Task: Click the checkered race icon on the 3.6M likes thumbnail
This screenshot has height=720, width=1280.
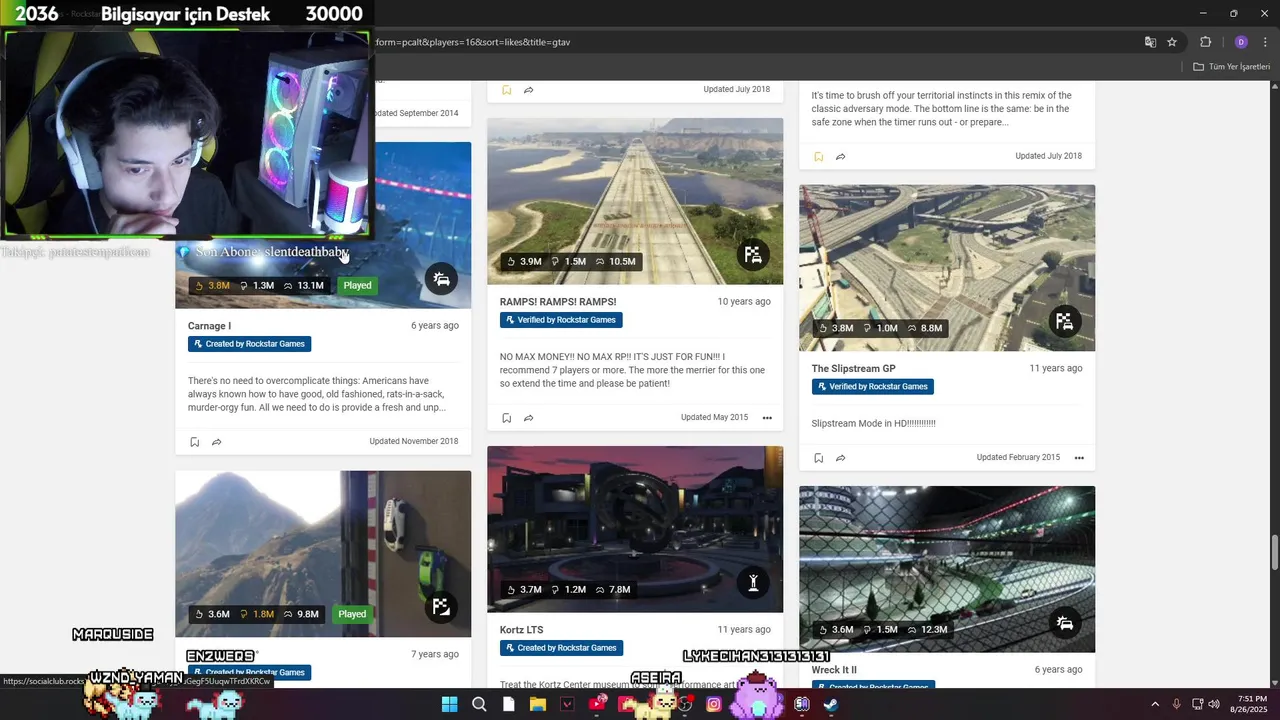Action: coord(441,607)
